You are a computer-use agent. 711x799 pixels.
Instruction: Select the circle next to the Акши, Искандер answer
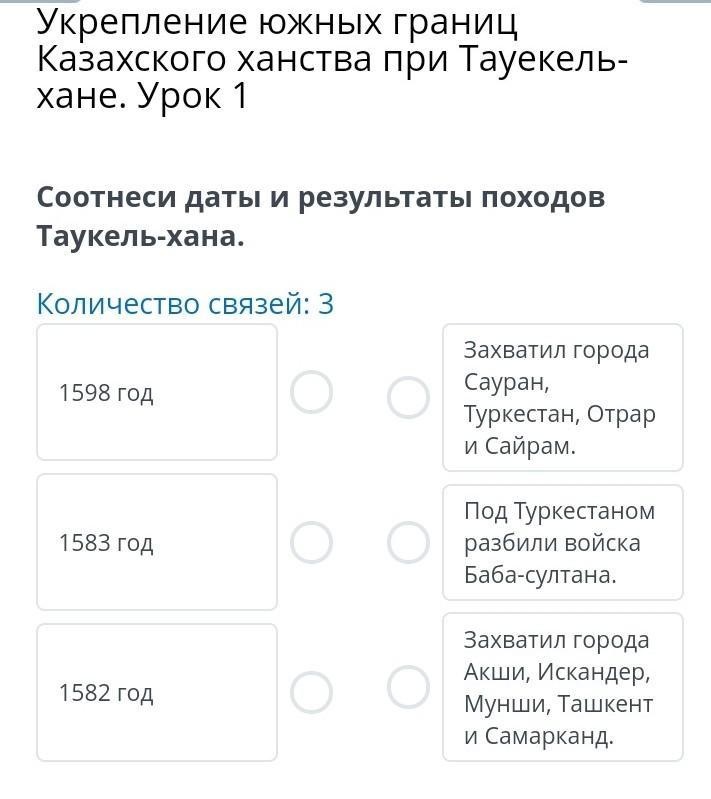click(408, 687)
